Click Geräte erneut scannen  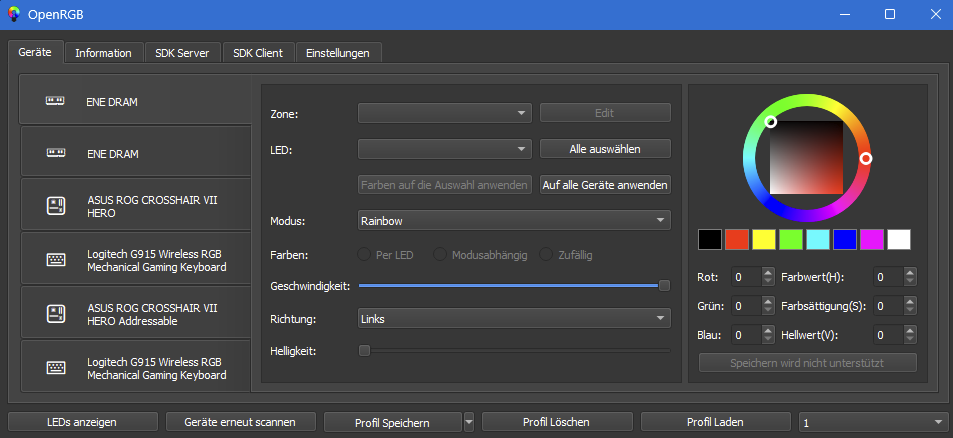240,422
